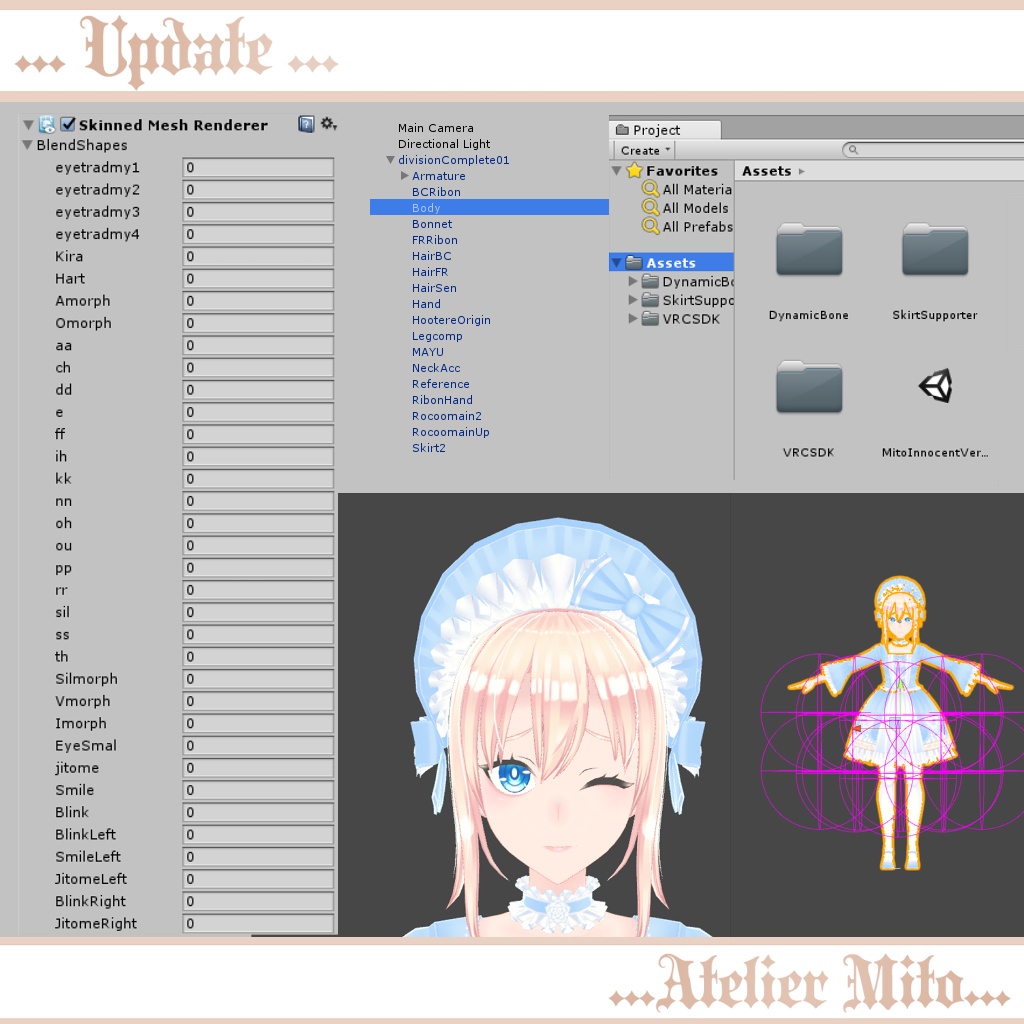Collapse the Skinned Mesh Renderer component
1024x1024 pixels.
28,124
